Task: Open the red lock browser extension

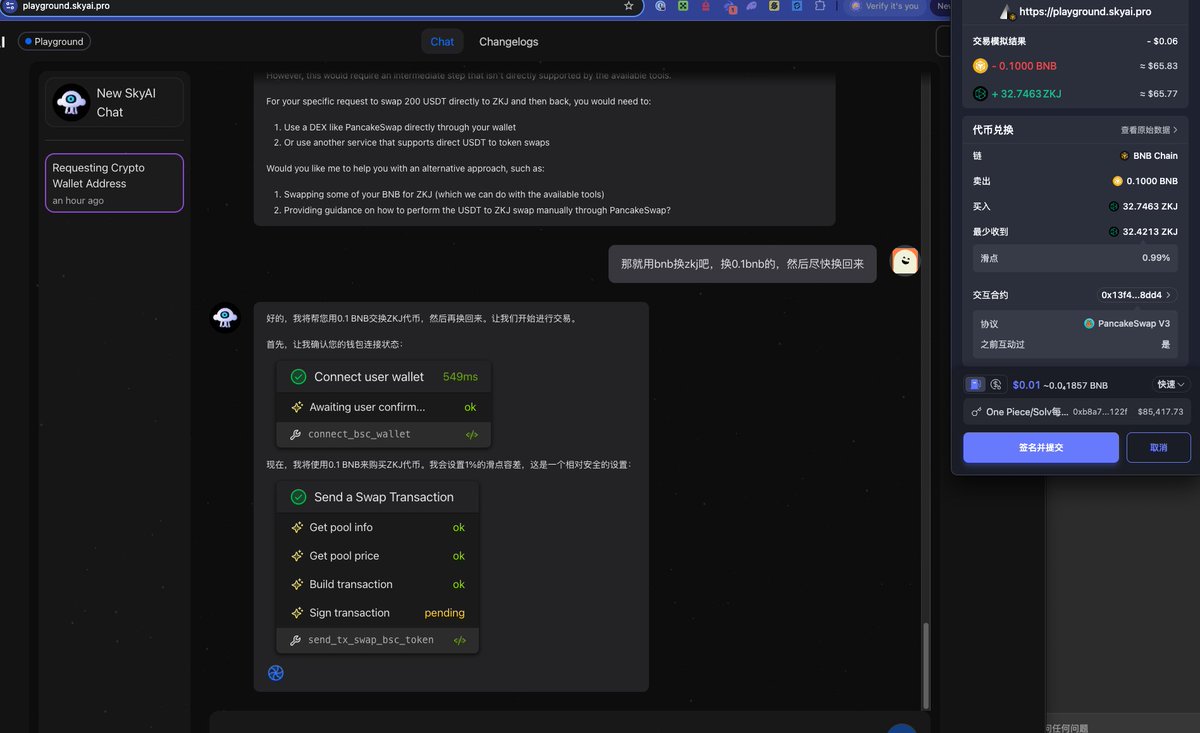Action: pyautogui.click(x=706, y=6)
